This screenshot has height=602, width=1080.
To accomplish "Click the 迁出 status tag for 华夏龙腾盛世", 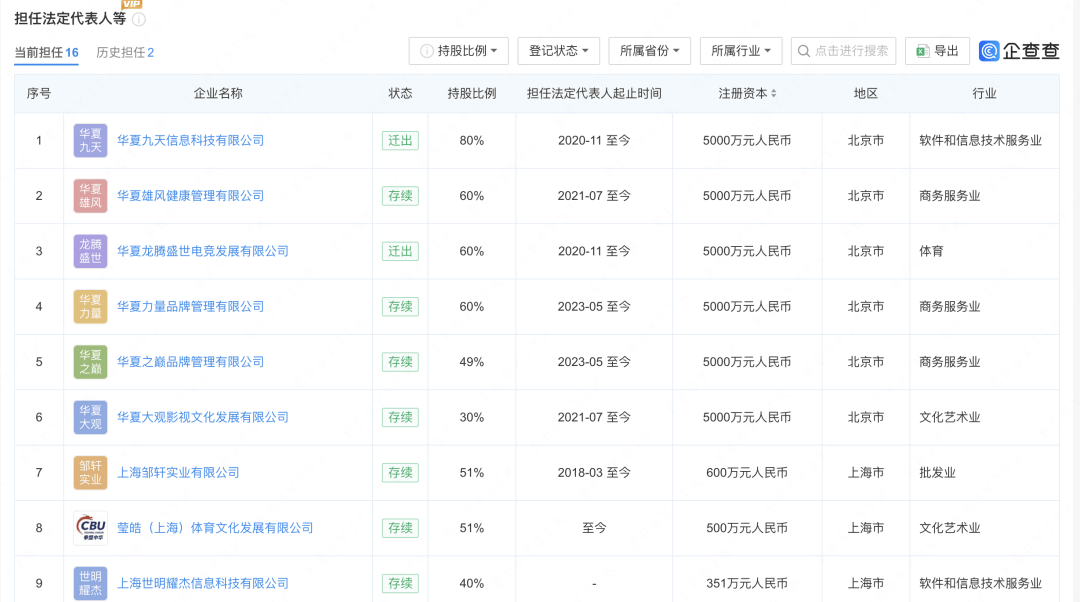I will click(x=400, y=251).
